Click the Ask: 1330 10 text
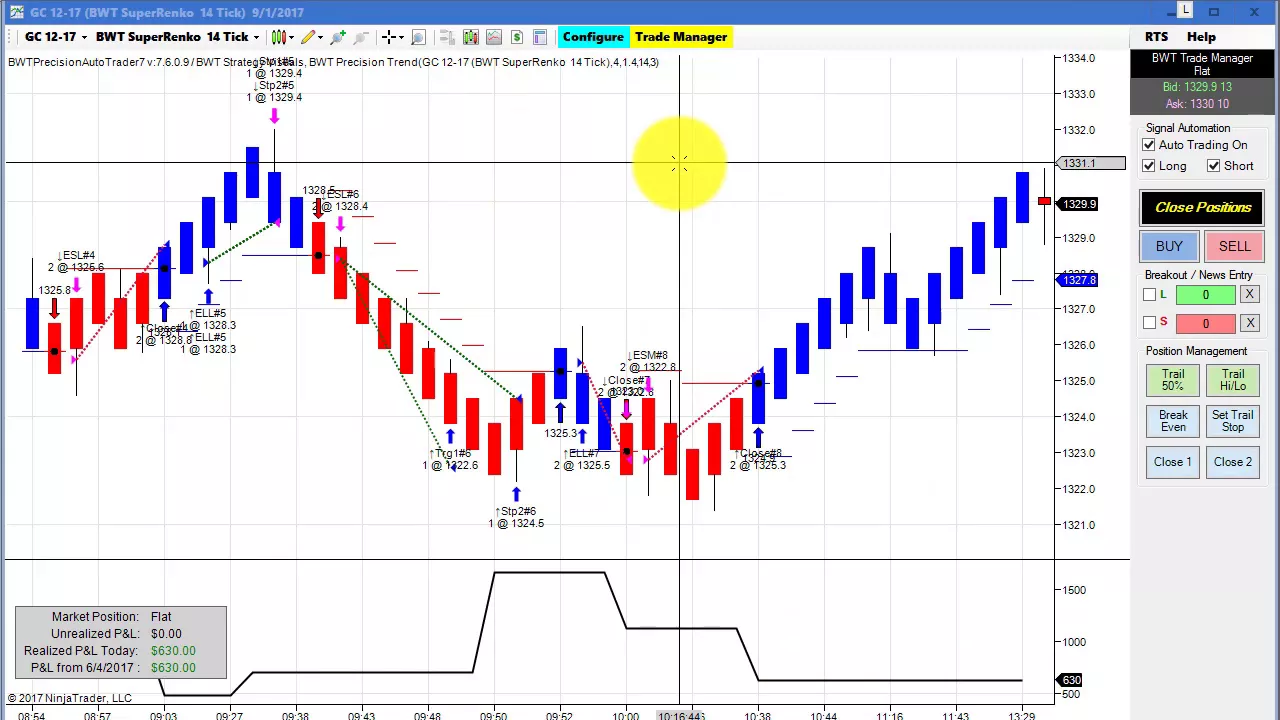The image size is (1280, 720). point(1197,104)
